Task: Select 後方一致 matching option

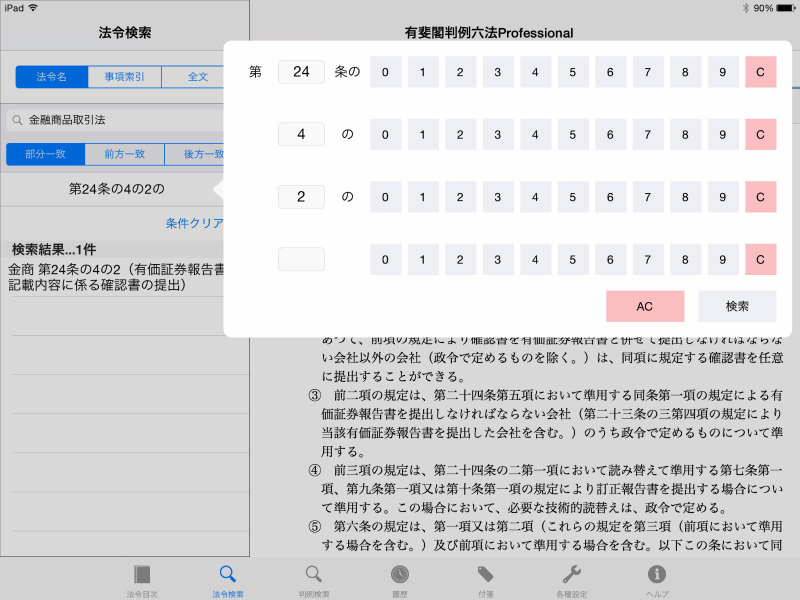Action: coord(194,154)
